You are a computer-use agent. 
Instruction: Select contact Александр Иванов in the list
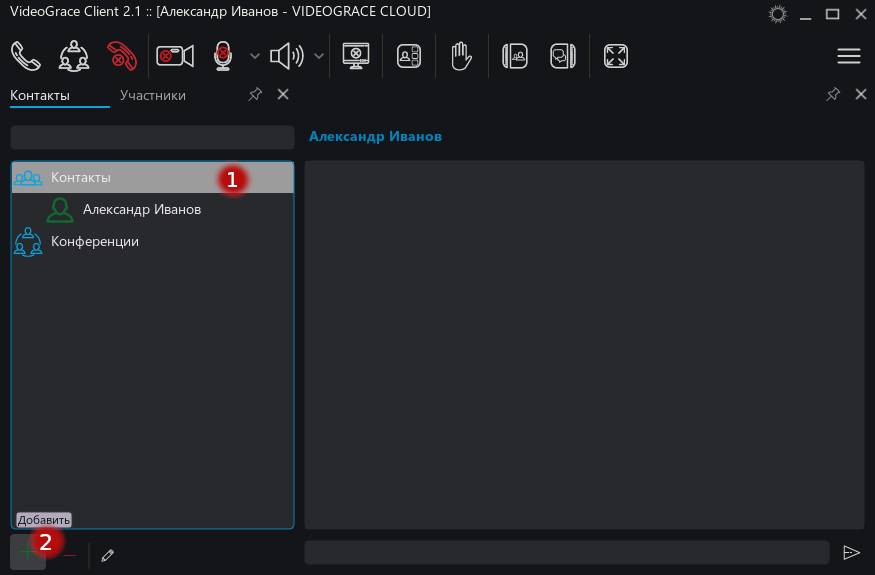click(x=141, y=209)
